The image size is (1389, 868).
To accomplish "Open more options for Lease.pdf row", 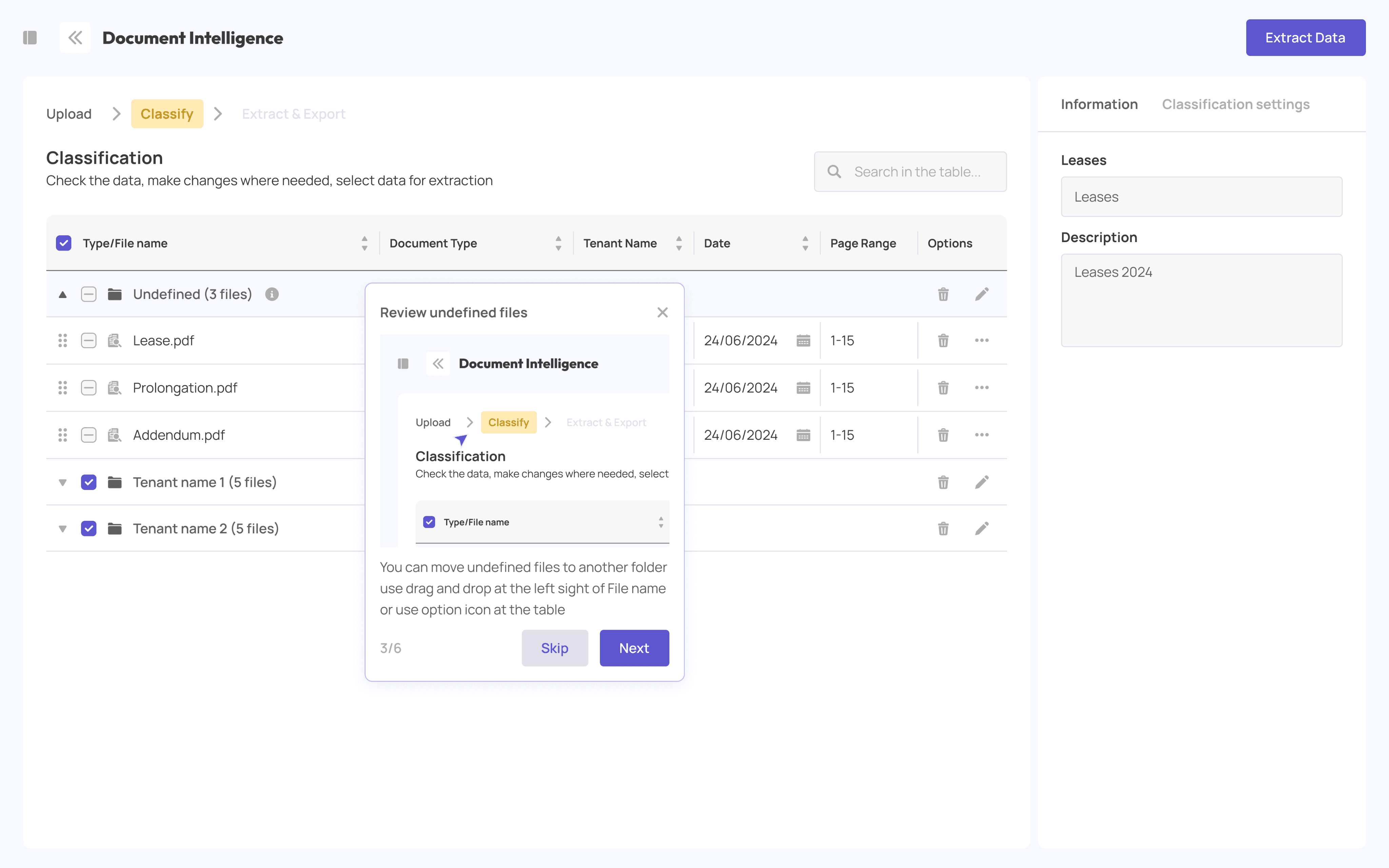I will pyautogui.click(x=981, y=340).
